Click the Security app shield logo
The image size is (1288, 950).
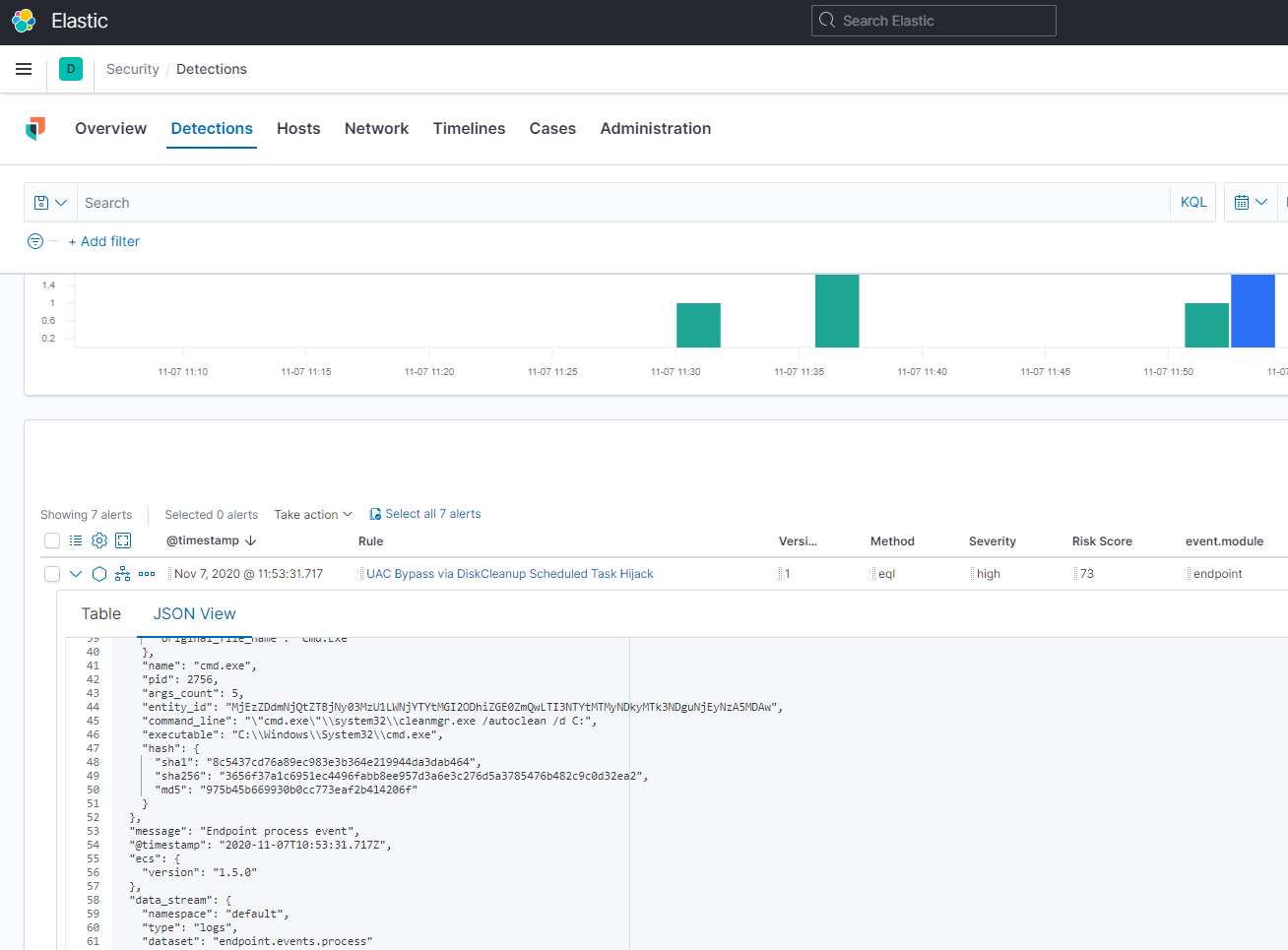pos(36,129)
